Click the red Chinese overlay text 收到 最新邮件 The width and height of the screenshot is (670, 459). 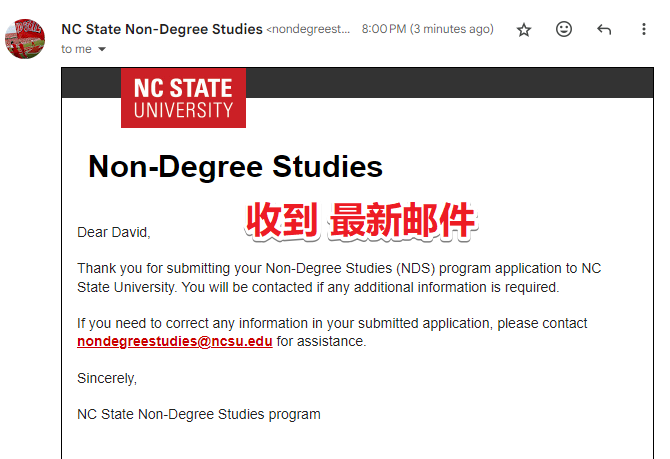click(x=361, y=221)
